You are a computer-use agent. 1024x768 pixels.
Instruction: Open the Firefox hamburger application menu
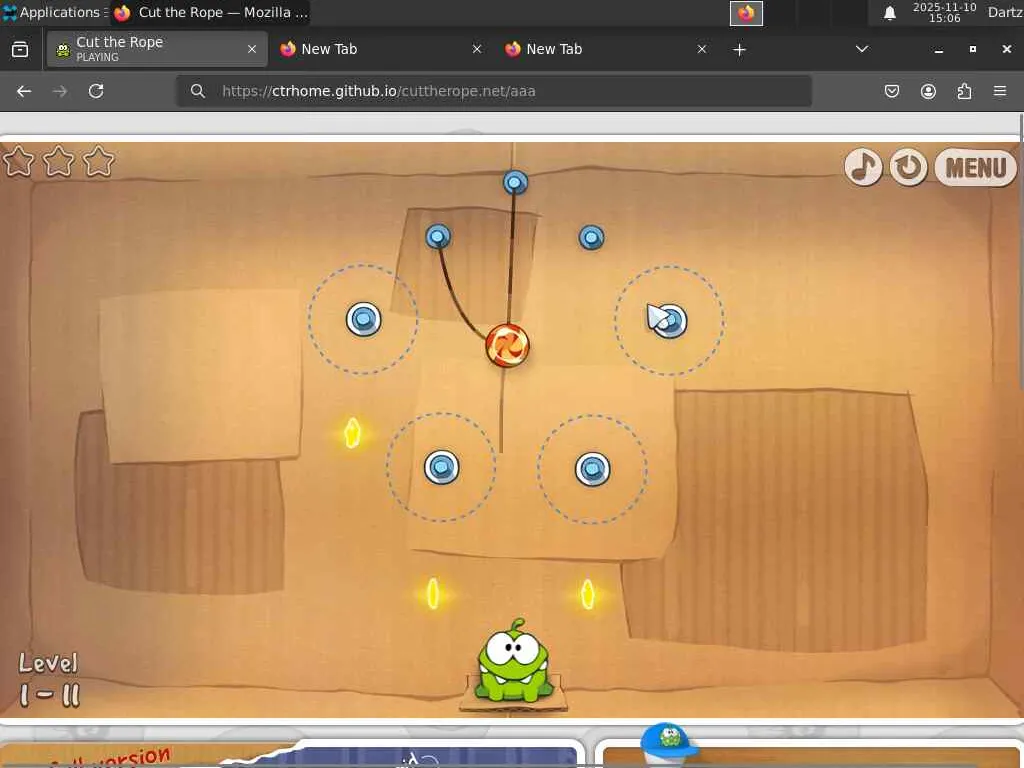(x=1000, y=91)
